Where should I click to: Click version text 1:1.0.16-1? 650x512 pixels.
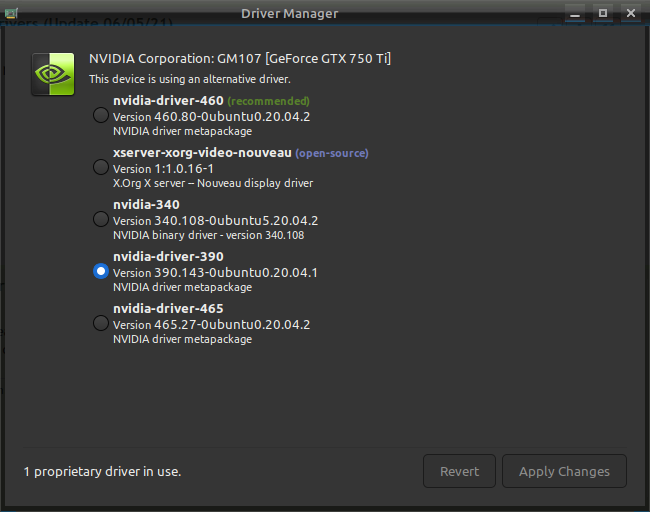(x=184, y=169)
